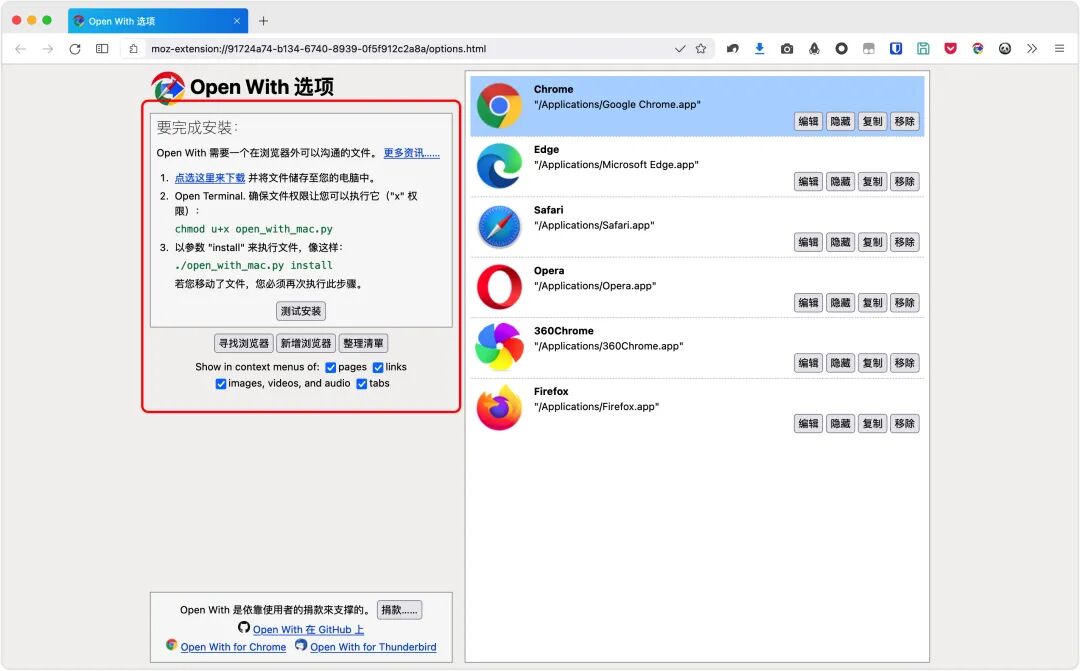Click the Safari compass icon in list
Viewport: 1080px width, 671px height.
pos(499,227)
